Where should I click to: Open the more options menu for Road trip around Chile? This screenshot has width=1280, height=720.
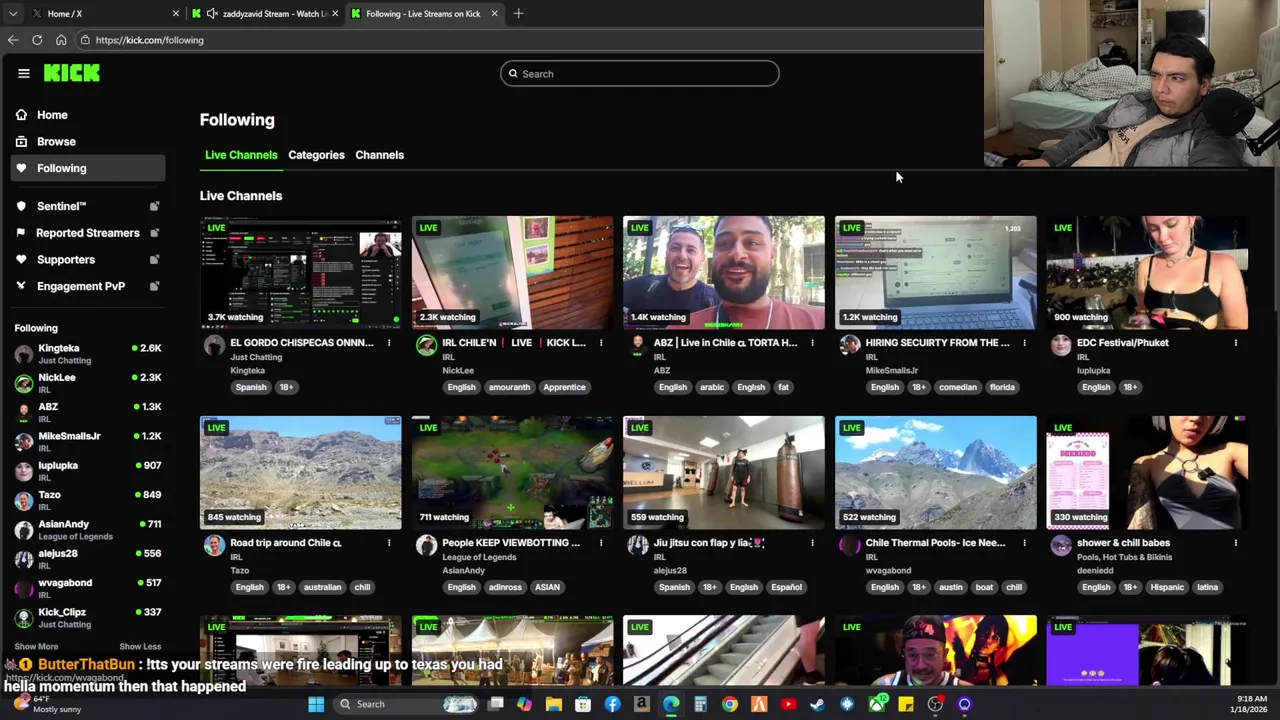coord(389,543)
